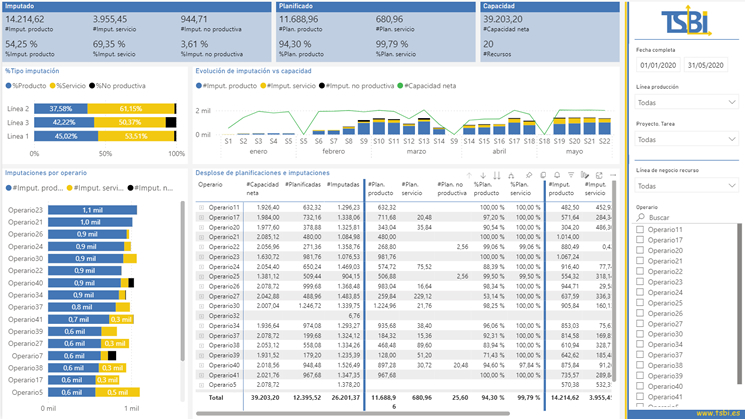
Task: Click the search magnifier in Operario slicer
Action: tap(641, 217)
